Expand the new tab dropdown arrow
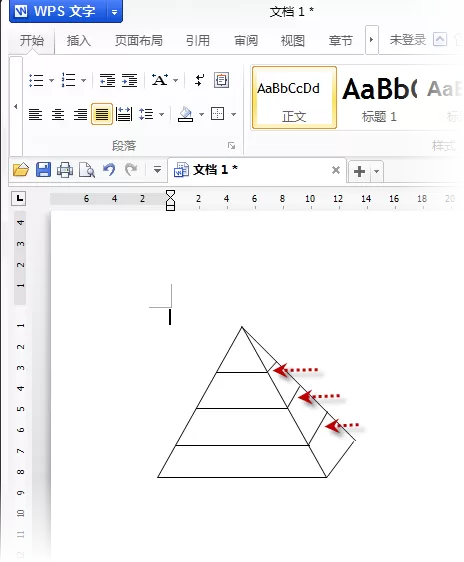Screen dimensions: 464x562 click(377, 171)
